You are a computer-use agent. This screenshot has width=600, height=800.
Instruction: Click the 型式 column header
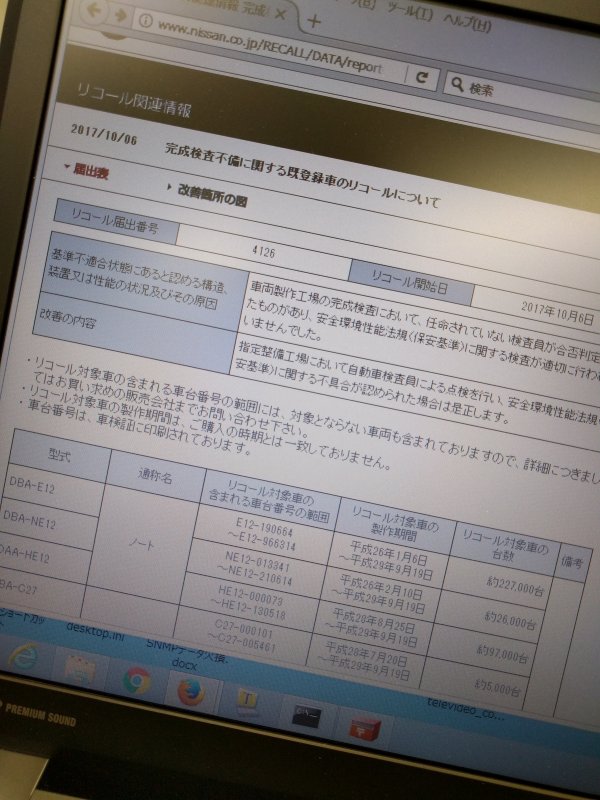click(x=61, y=455)
